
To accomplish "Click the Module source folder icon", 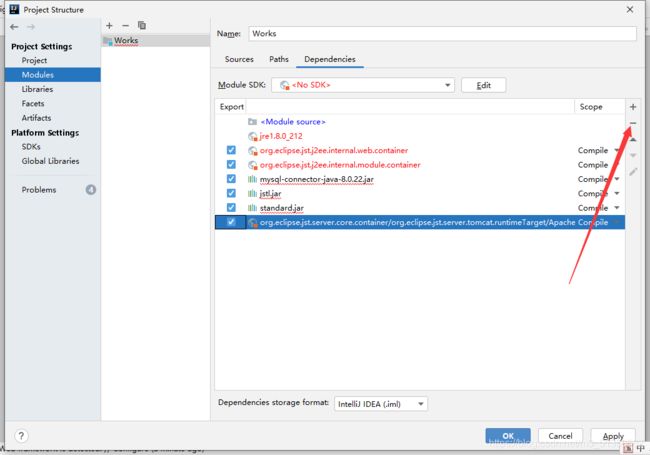I will pyautogui.click(x=252, y=122).
